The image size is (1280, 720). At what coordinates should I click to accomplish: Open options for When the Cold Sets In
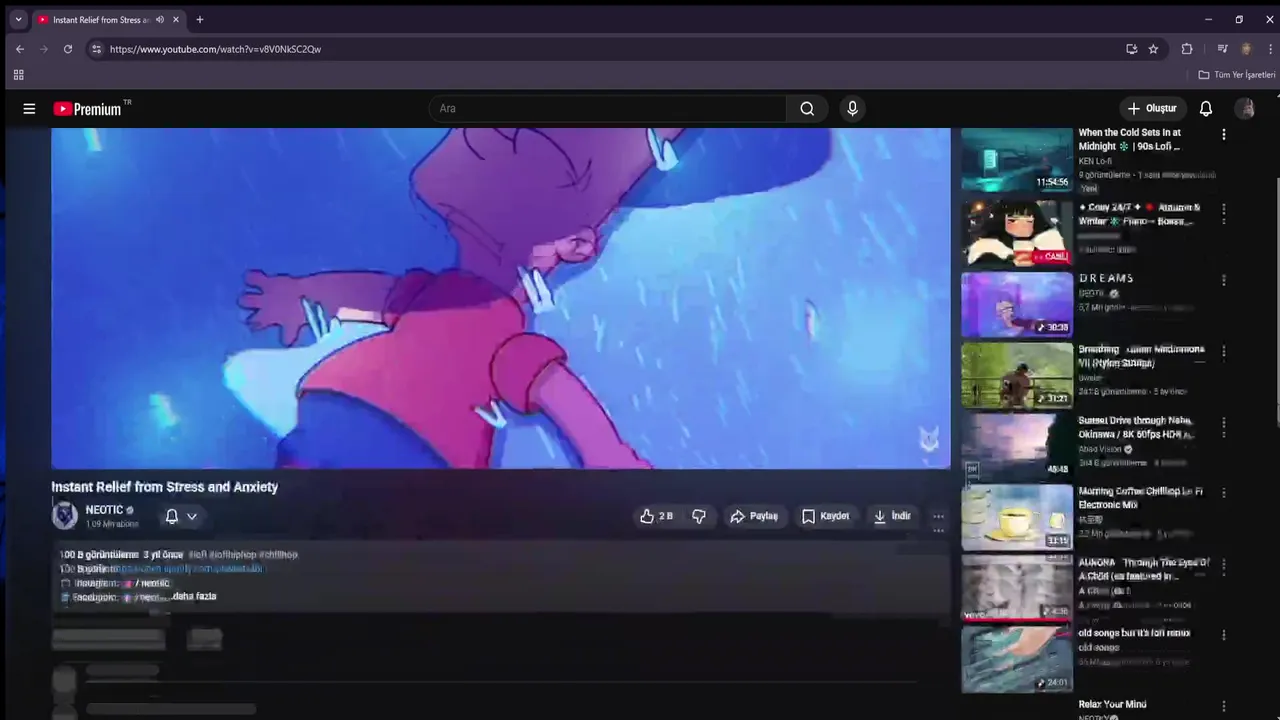point(1224,134)
